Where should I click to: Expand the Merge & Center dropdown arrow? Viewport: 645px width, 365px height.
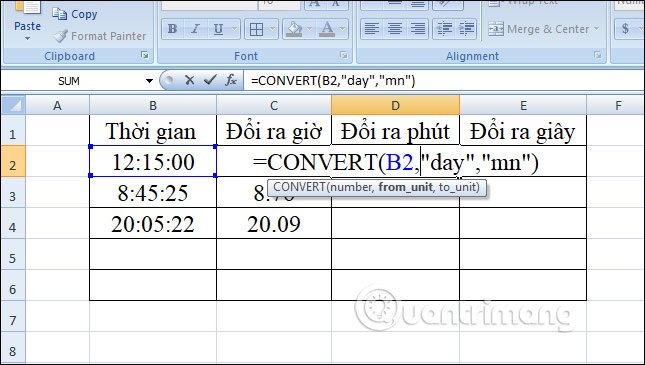pos(597,29)
